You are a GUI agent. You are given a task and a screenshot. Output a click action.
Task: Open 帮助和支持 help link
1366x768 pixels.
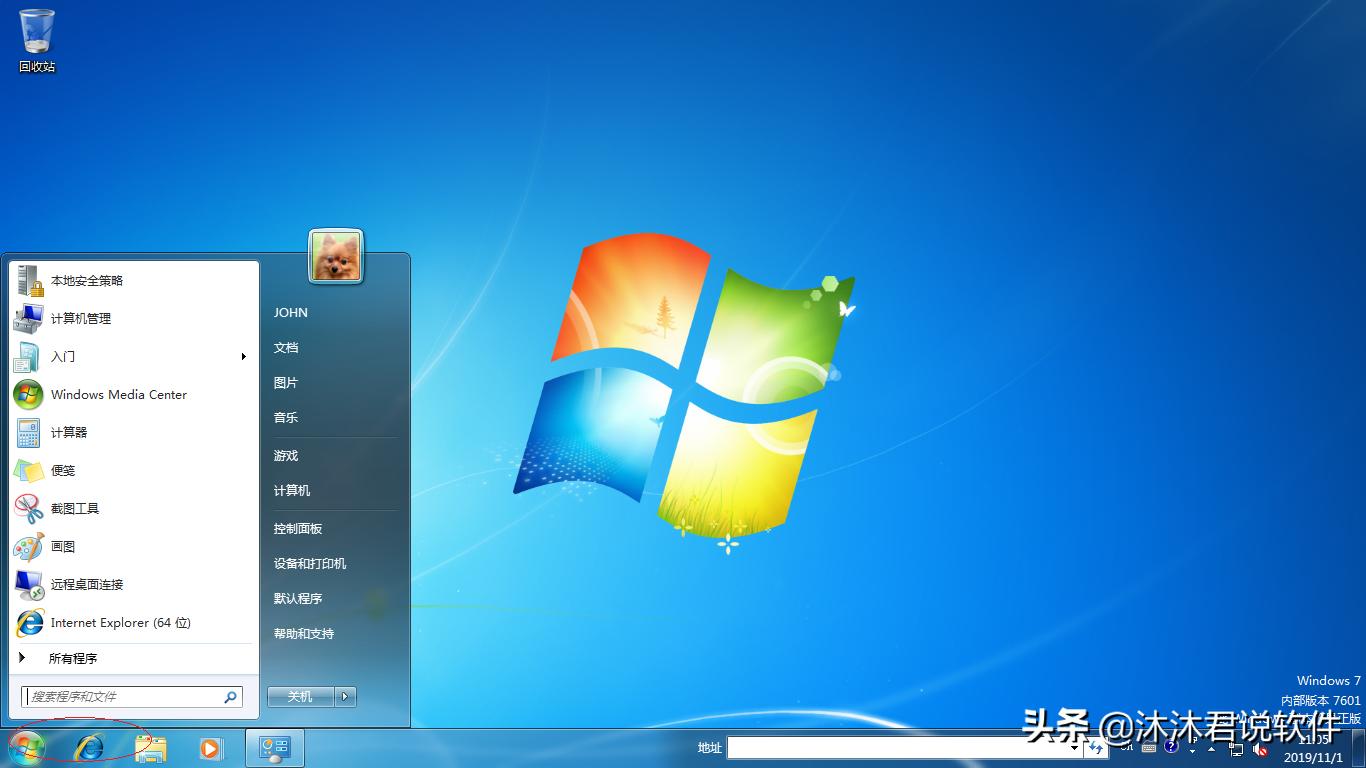tap(303, 633)
